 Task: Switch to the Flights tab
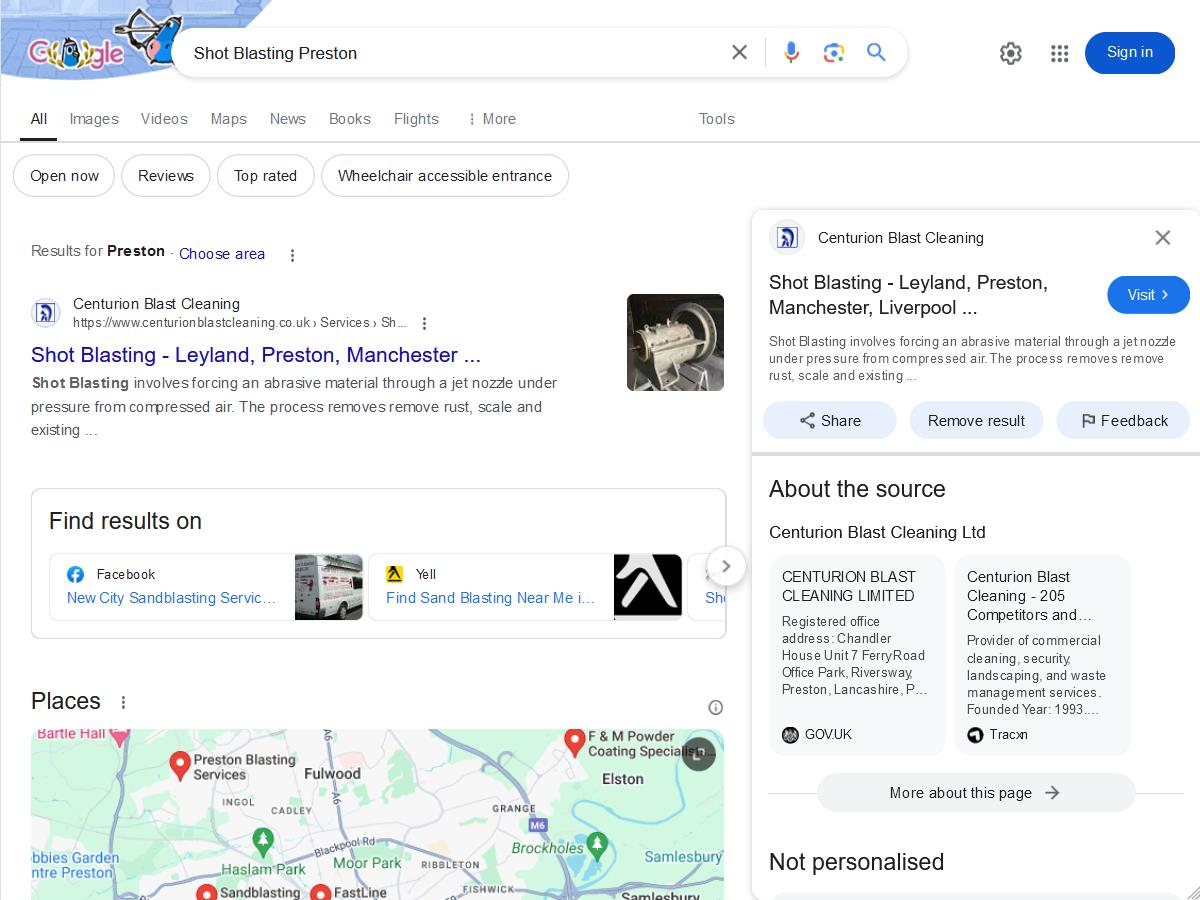coord(416,119)
